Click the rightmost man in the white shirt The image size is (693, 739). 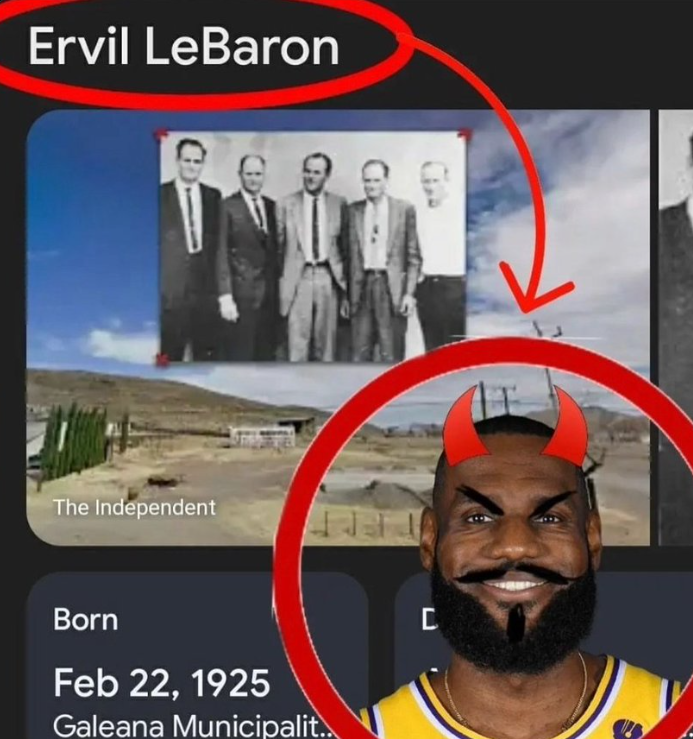[441, 257]
